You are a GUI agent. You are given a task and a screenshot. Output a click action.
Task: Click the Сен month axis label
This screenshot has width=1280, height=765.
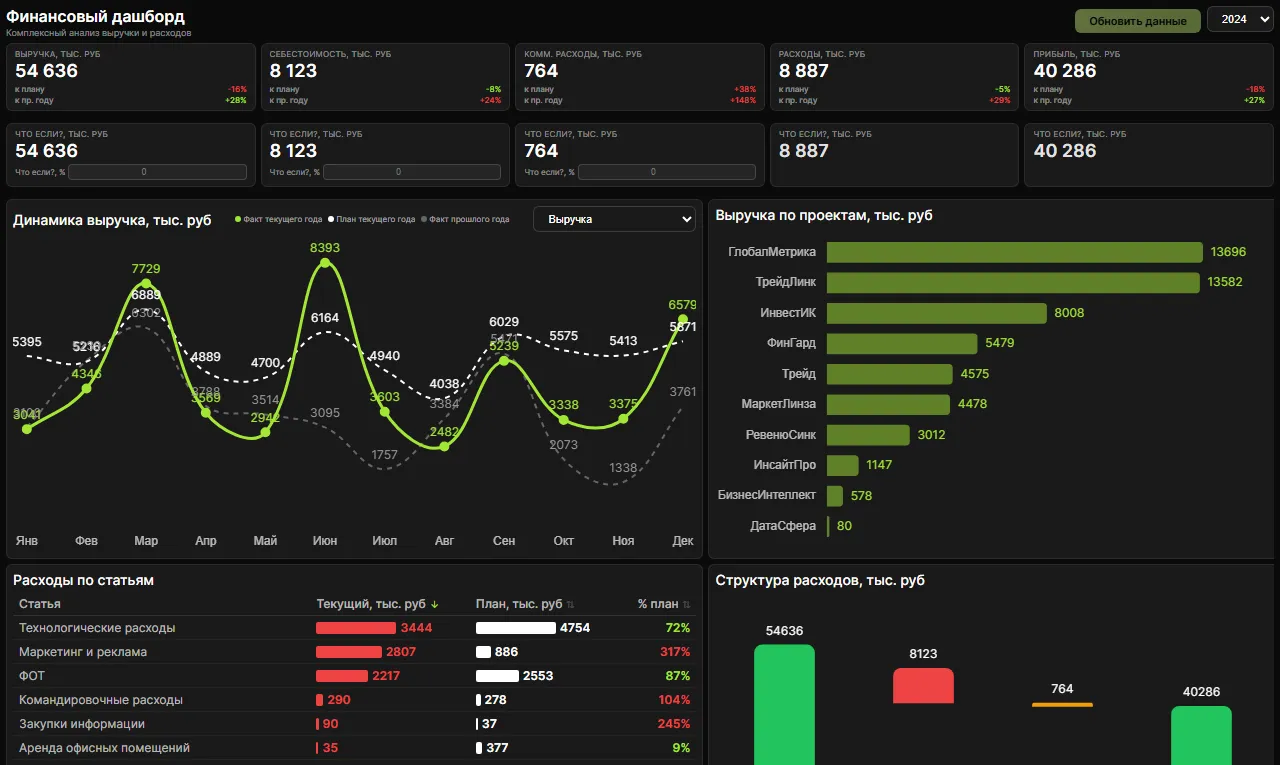click(x=504, y=541)
